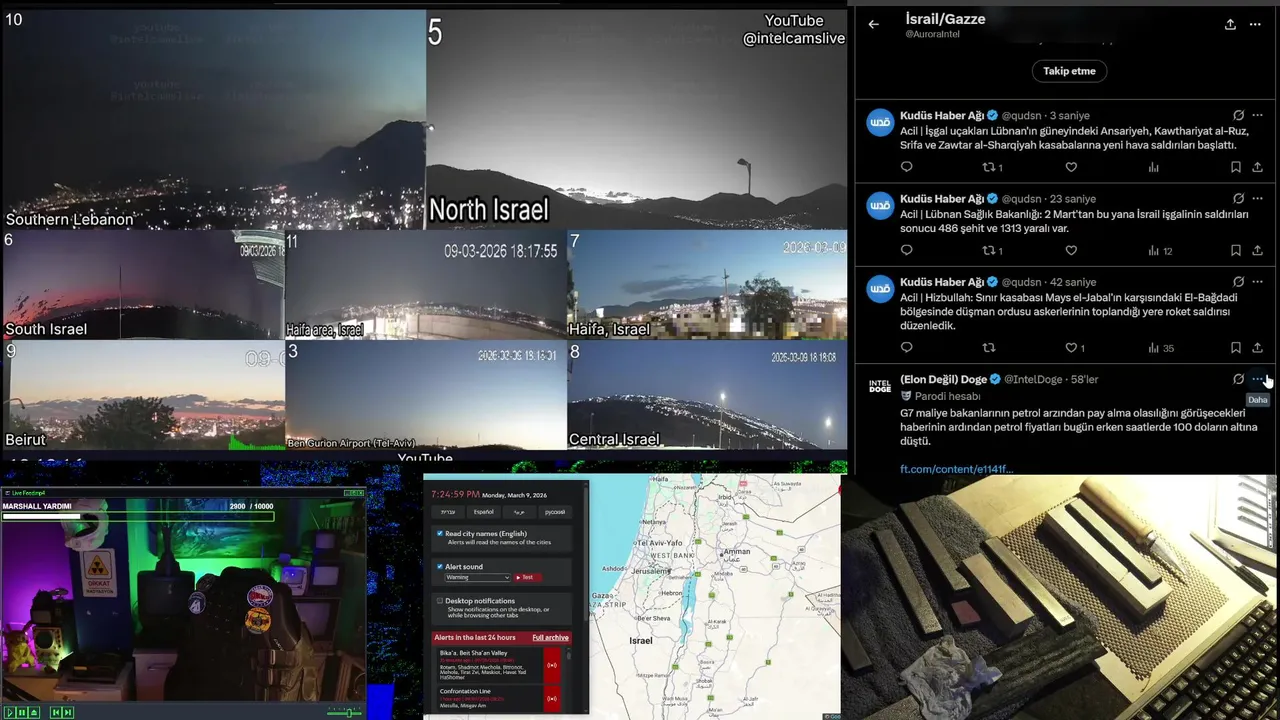The width and height of the screenshot is (1280, 720).
Task: Switch alert panel language to Arabic
Action: 519,512
